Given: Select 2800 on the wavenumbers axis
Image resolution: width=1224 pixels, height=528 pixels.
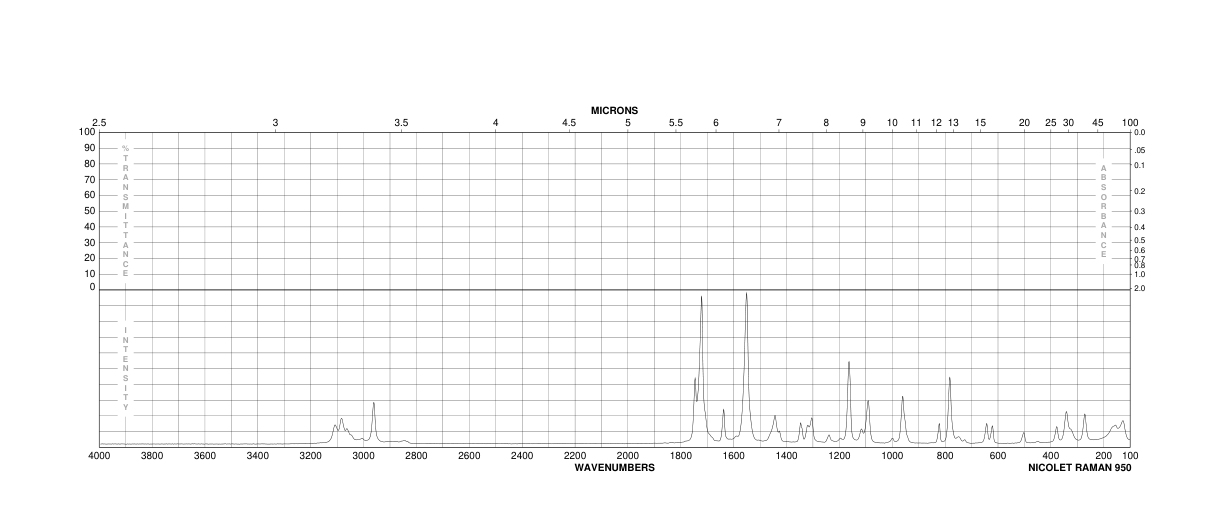Looking at the screenshot, I should point(416,456).
